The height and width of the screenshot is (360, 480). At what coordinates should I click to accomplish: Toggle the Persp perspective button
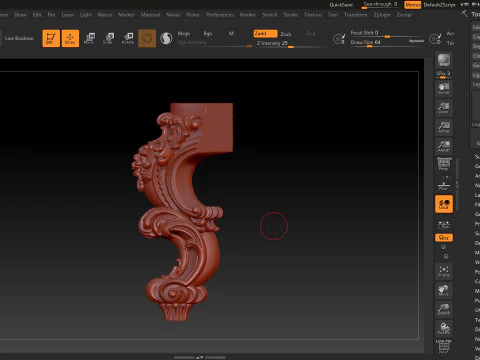(444, 164)
